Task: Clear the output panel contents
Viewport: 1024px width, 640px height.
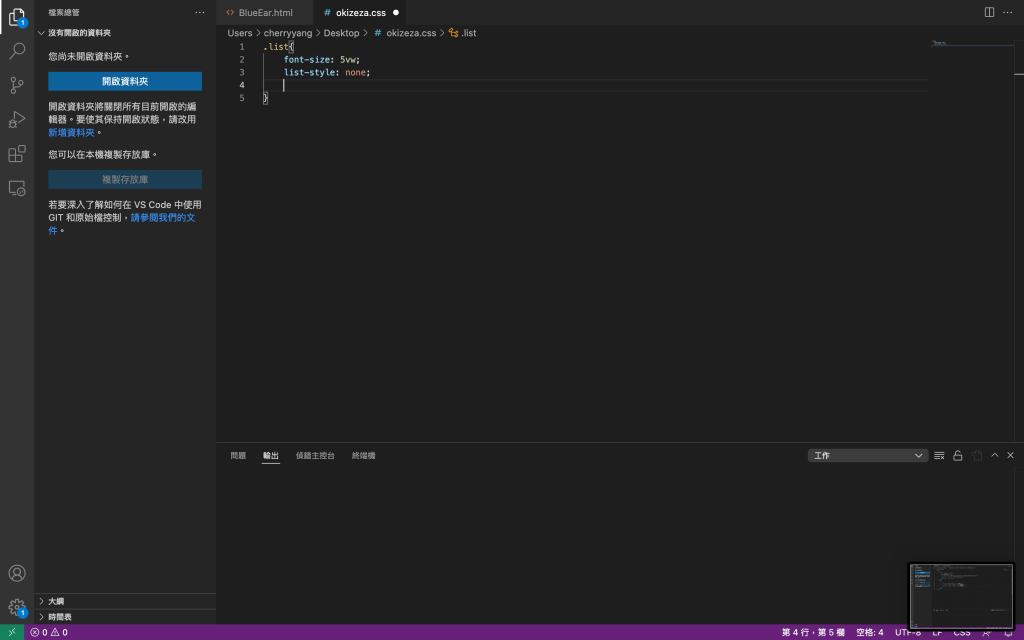Action: coord(939,455)
